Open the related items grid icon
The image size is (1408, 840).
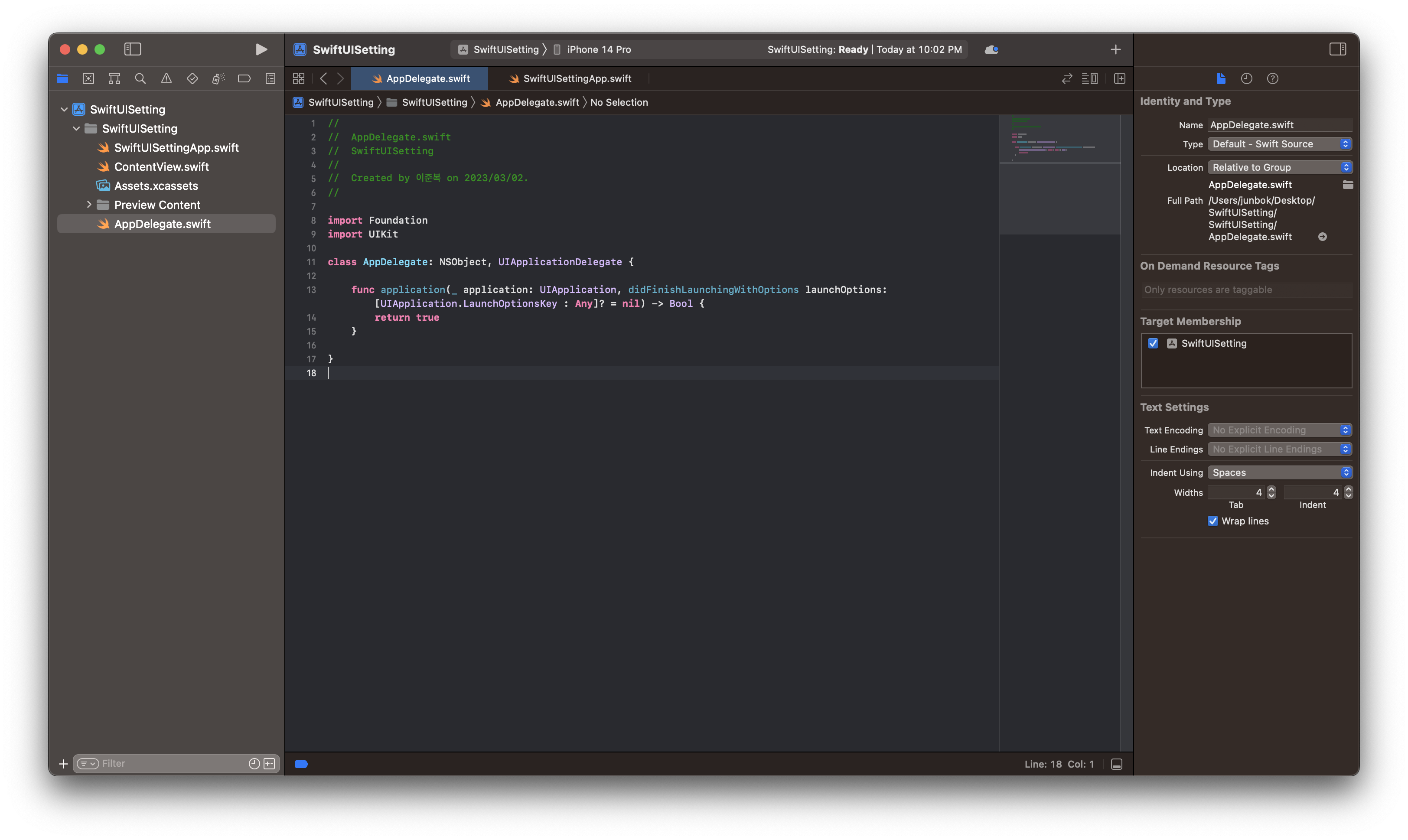point(298,79)
